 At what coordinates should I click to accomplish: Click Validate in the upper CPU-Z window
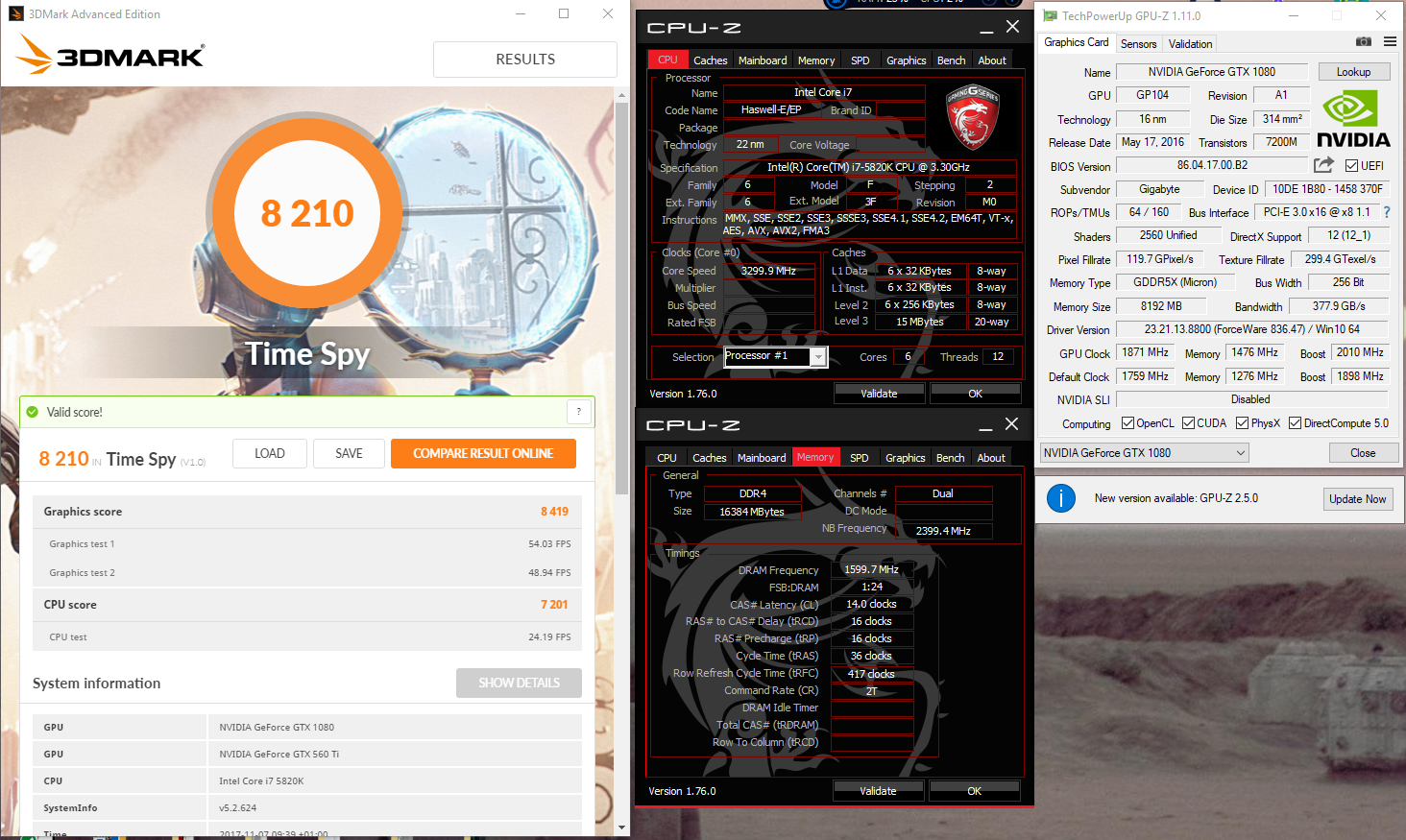[x=879, y=394]
